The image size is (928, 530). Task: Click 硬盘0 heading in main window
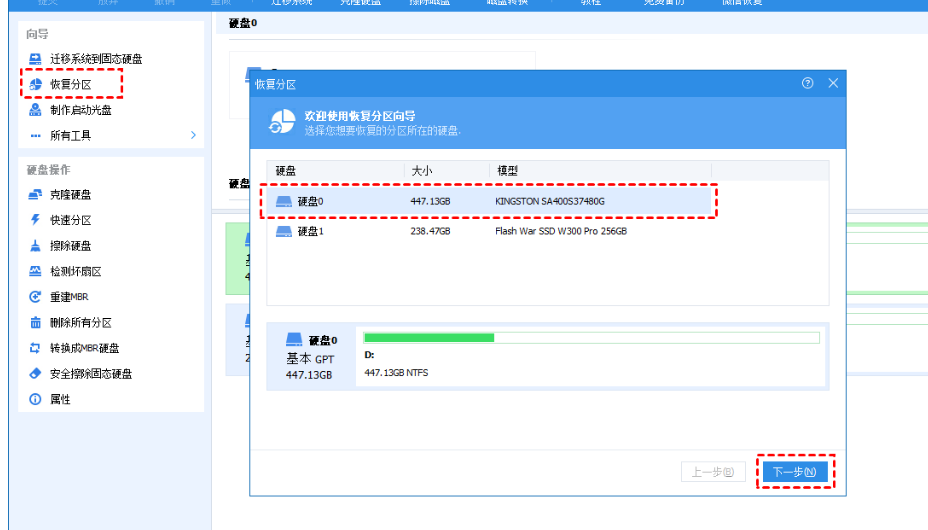pos(243,23)
